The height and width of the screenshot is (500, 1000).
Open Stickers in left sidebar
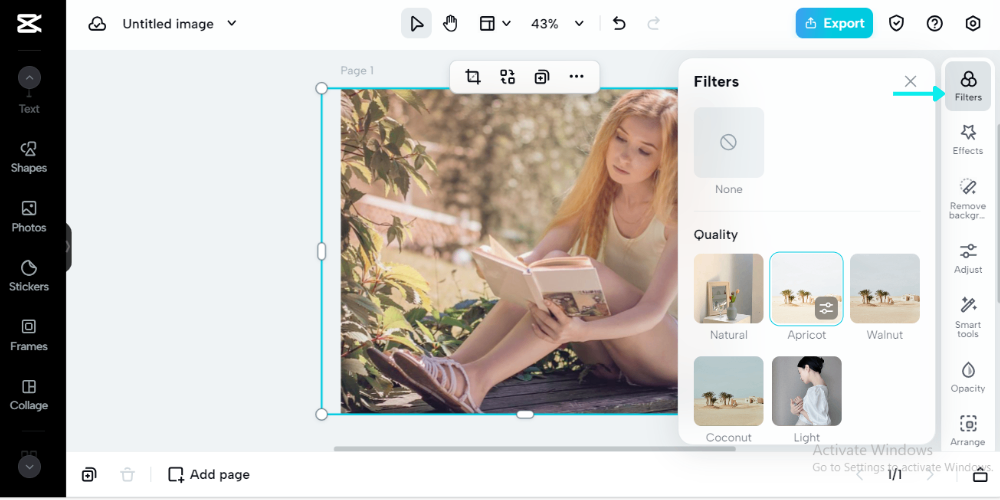29,274
